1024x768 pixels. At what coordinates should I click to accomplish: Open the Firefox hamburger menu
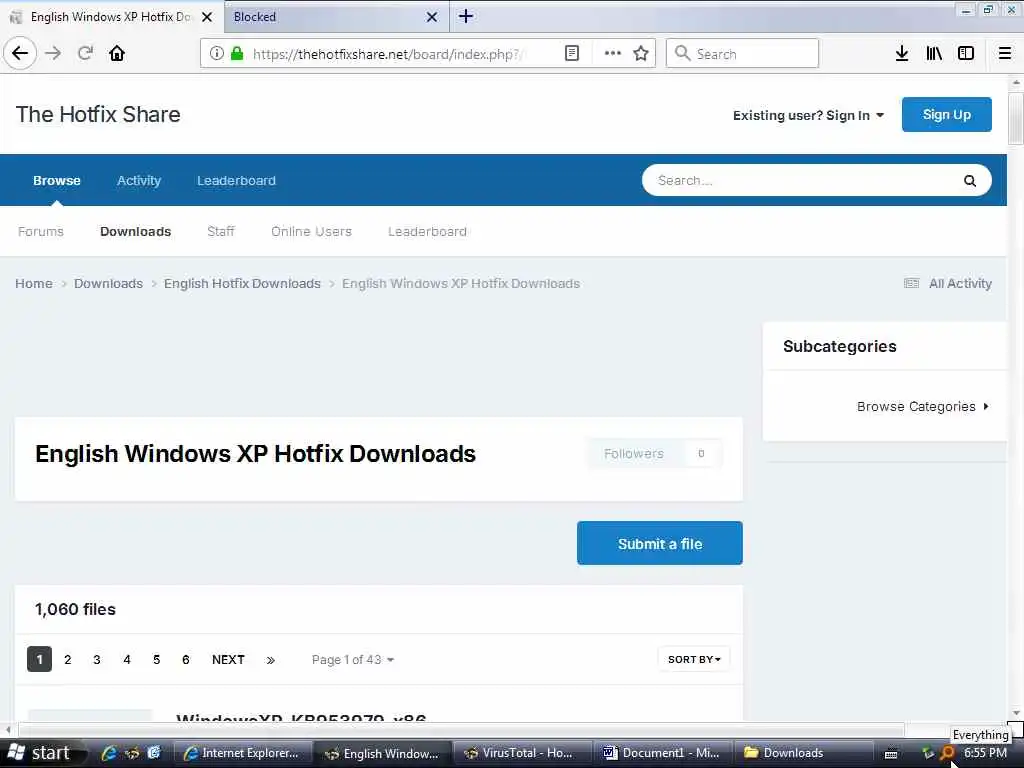(x=1005, y=53)
